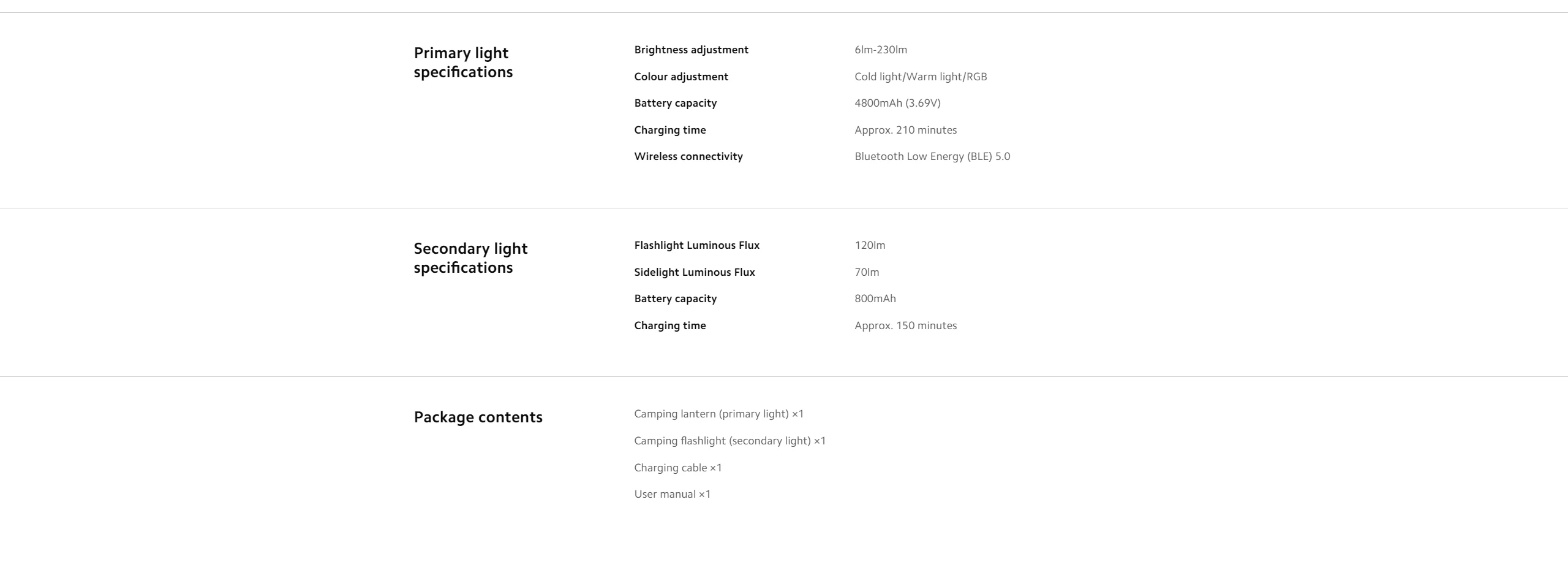Click the Cold light/Warm light/RGB value

[x=920, y=77]
